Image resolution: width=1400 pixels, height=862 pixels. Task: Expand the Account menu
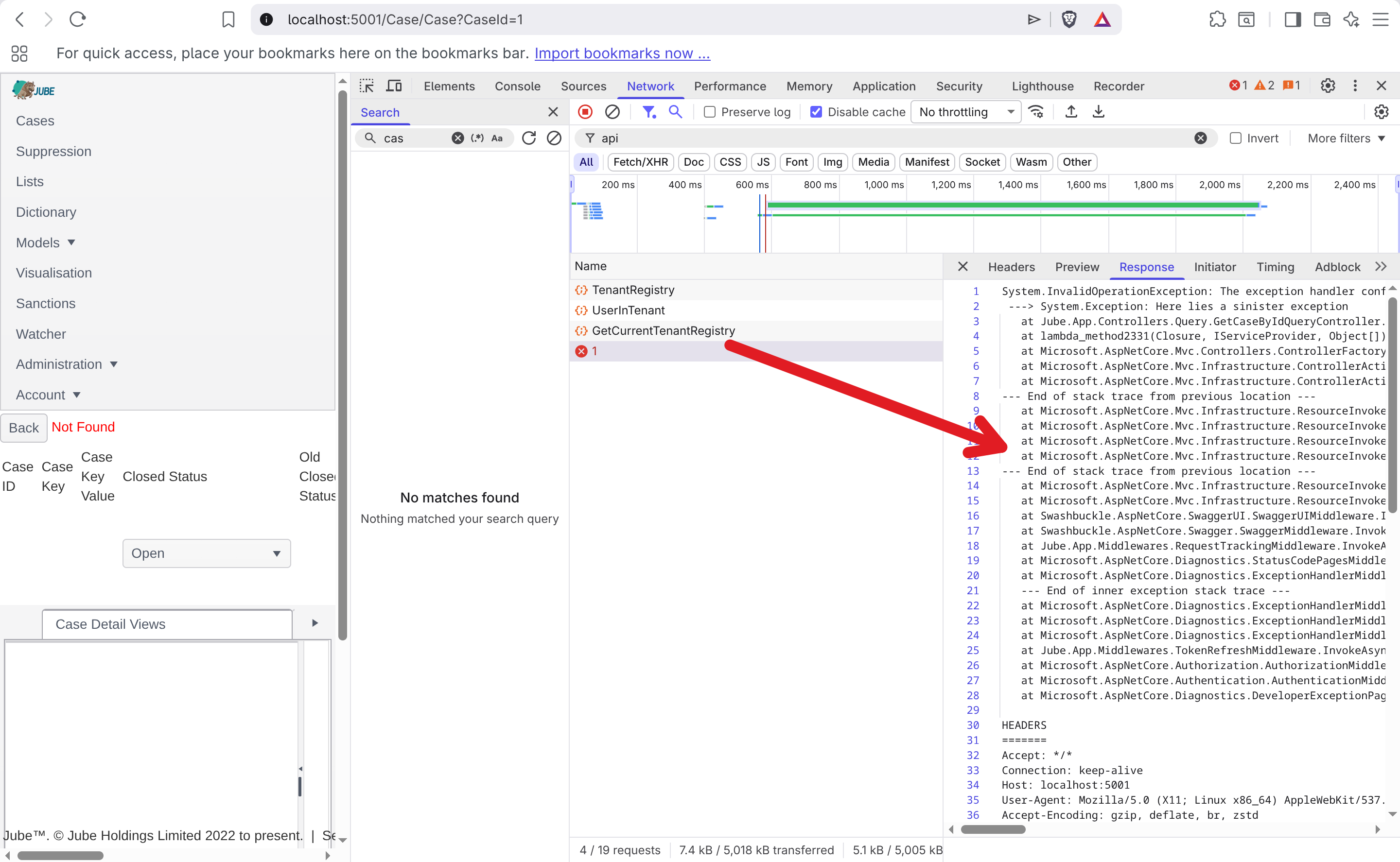[x=48, y=395]
